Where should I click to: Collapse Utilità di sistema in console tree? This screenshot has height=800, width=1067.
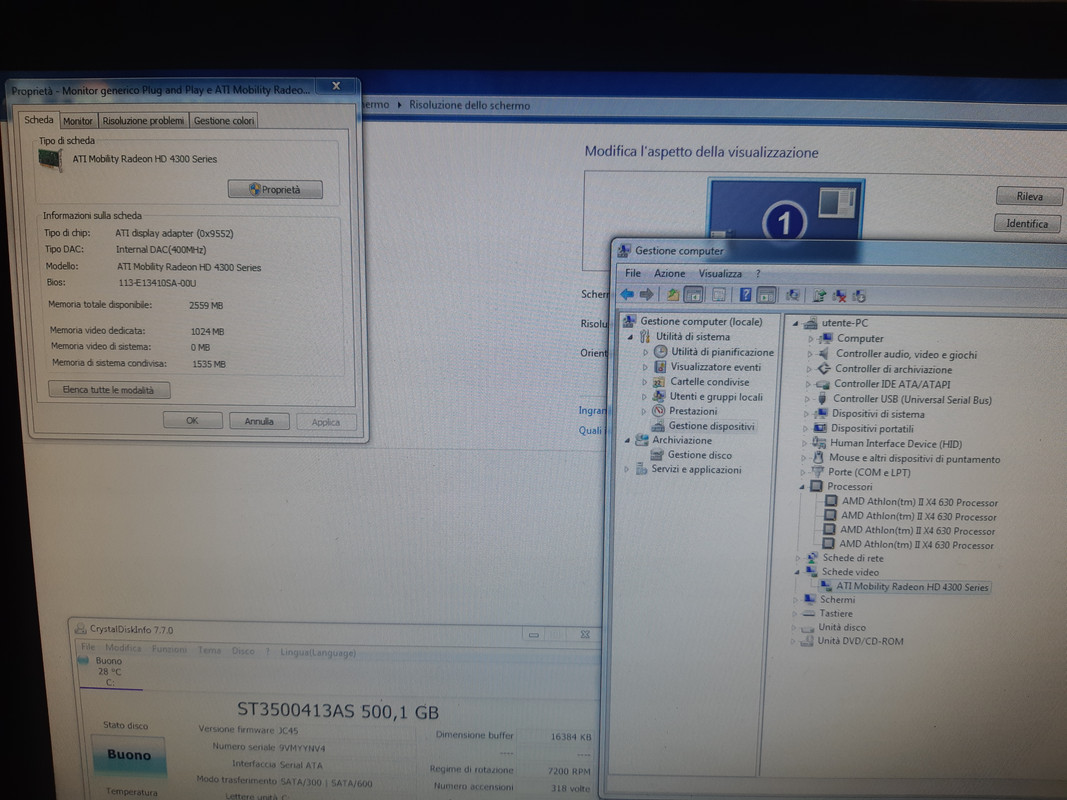tap(630, 337)
